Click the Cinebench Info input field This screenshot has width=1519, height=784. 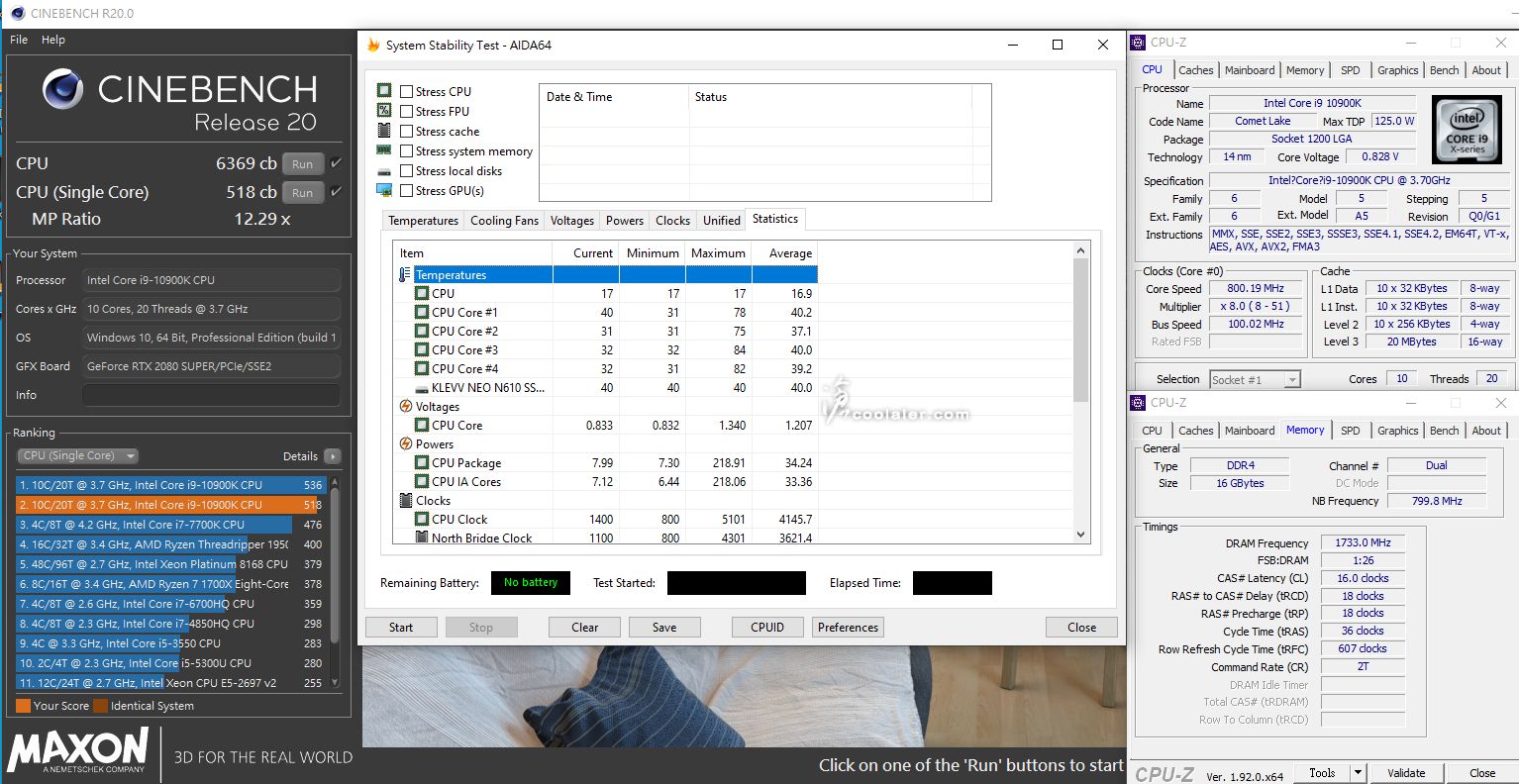tap(211, 395)
